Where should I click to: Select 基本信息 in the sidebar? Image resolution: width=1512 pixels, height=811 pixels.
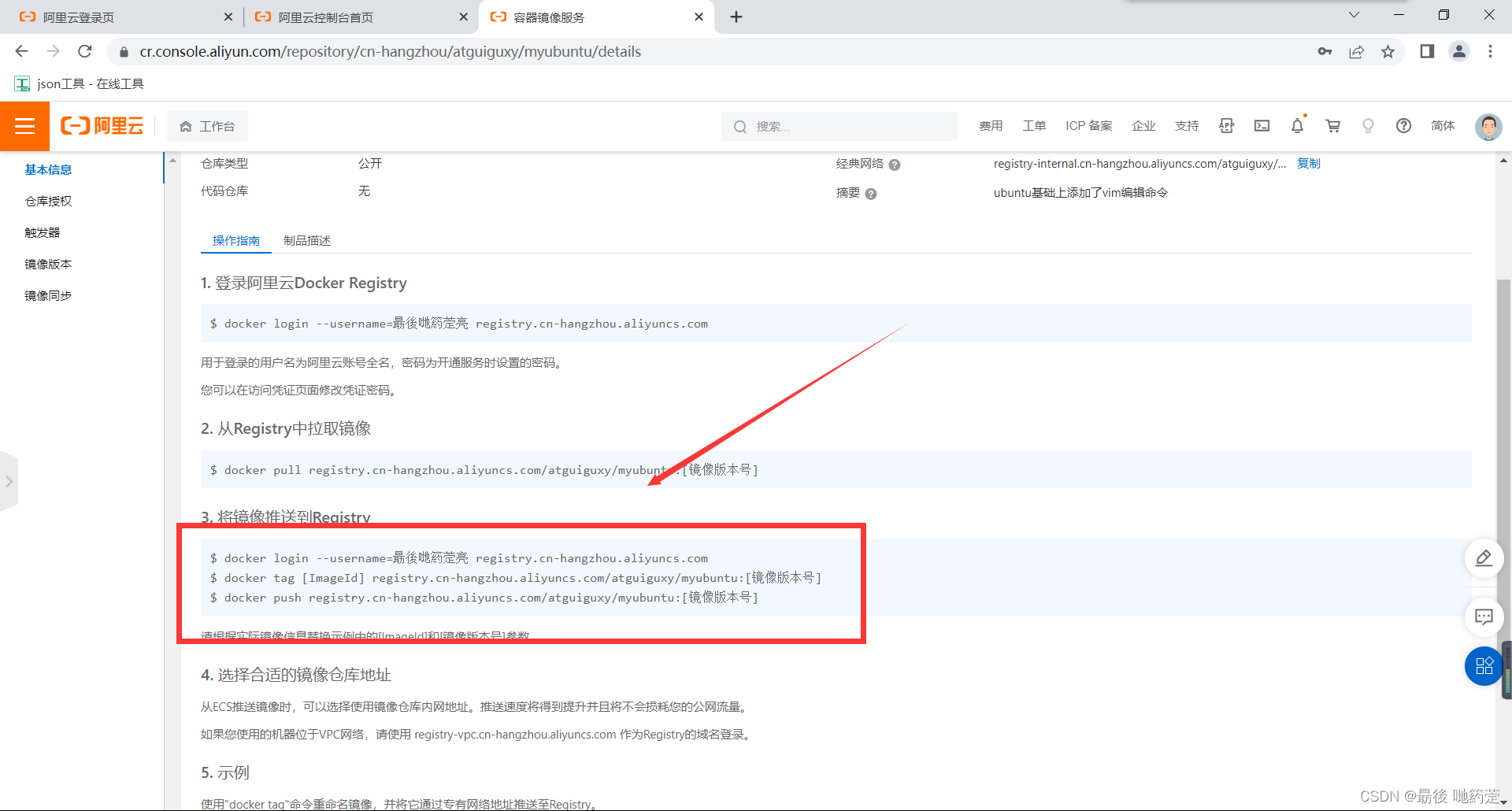(48, 169)
